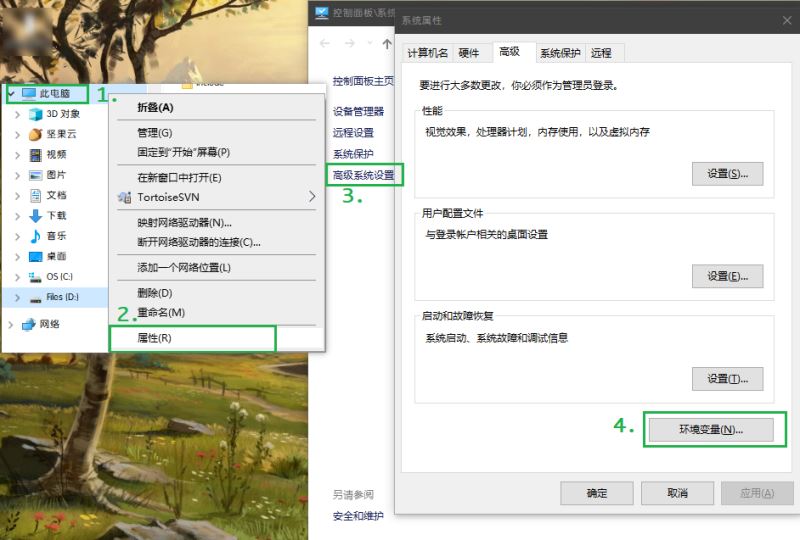Select the 音乐 music note icon
This screenshot has height=540, width=800.
(36, 235)
